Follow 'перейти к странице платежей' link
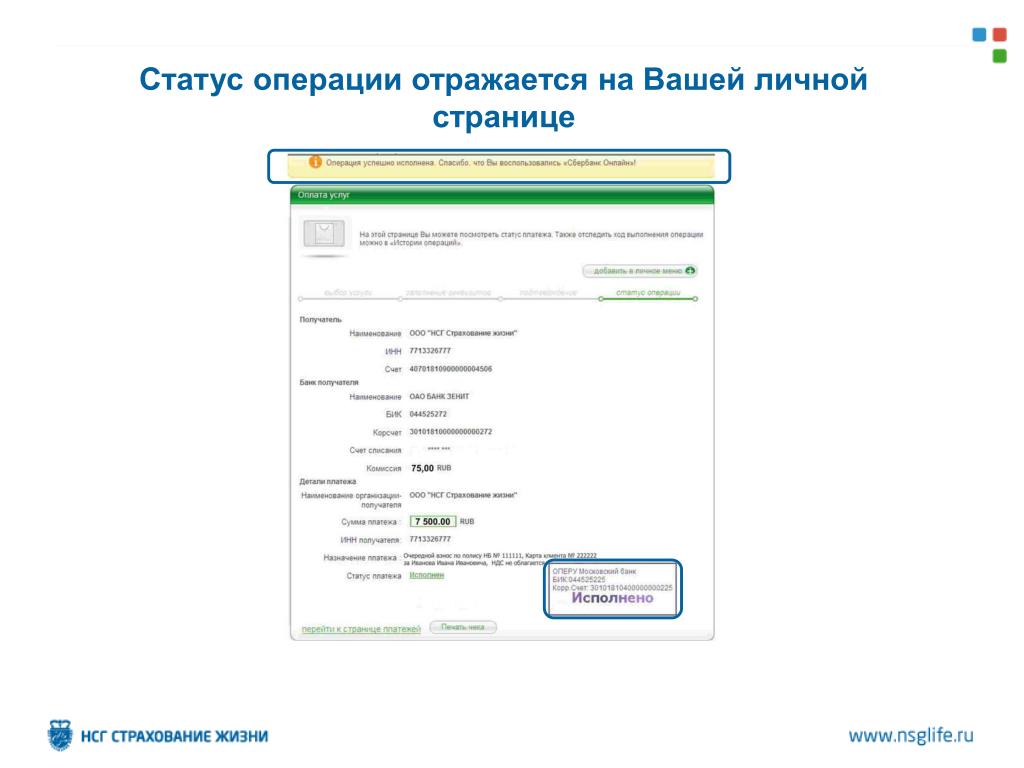 361,629
